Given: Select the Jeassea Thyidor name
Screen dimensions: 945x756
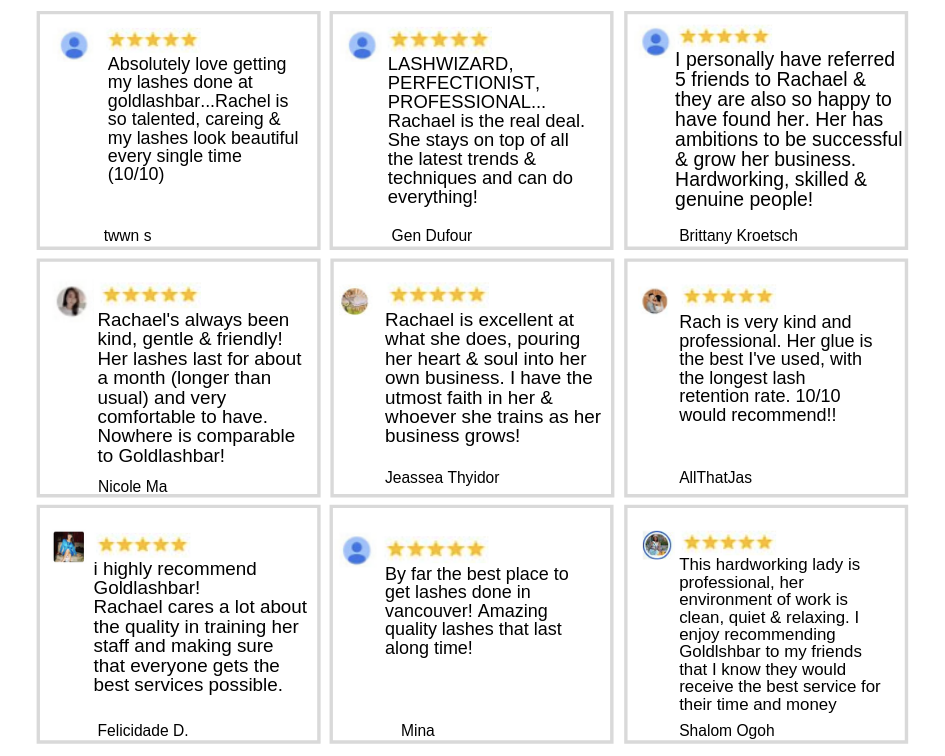Looking at the screenshot, I should pyautogui.click(x=442, y=478).
